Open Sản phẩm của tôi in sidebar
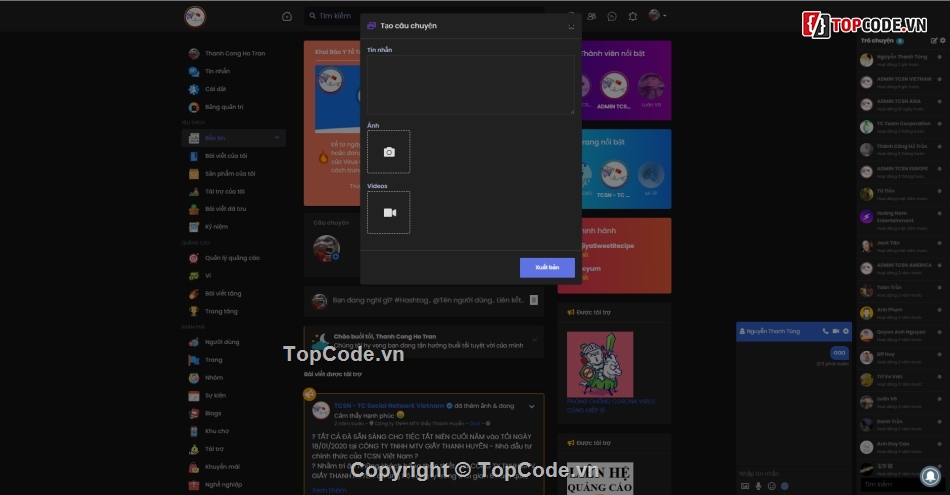The image size is (950, 495). (230, 174)
